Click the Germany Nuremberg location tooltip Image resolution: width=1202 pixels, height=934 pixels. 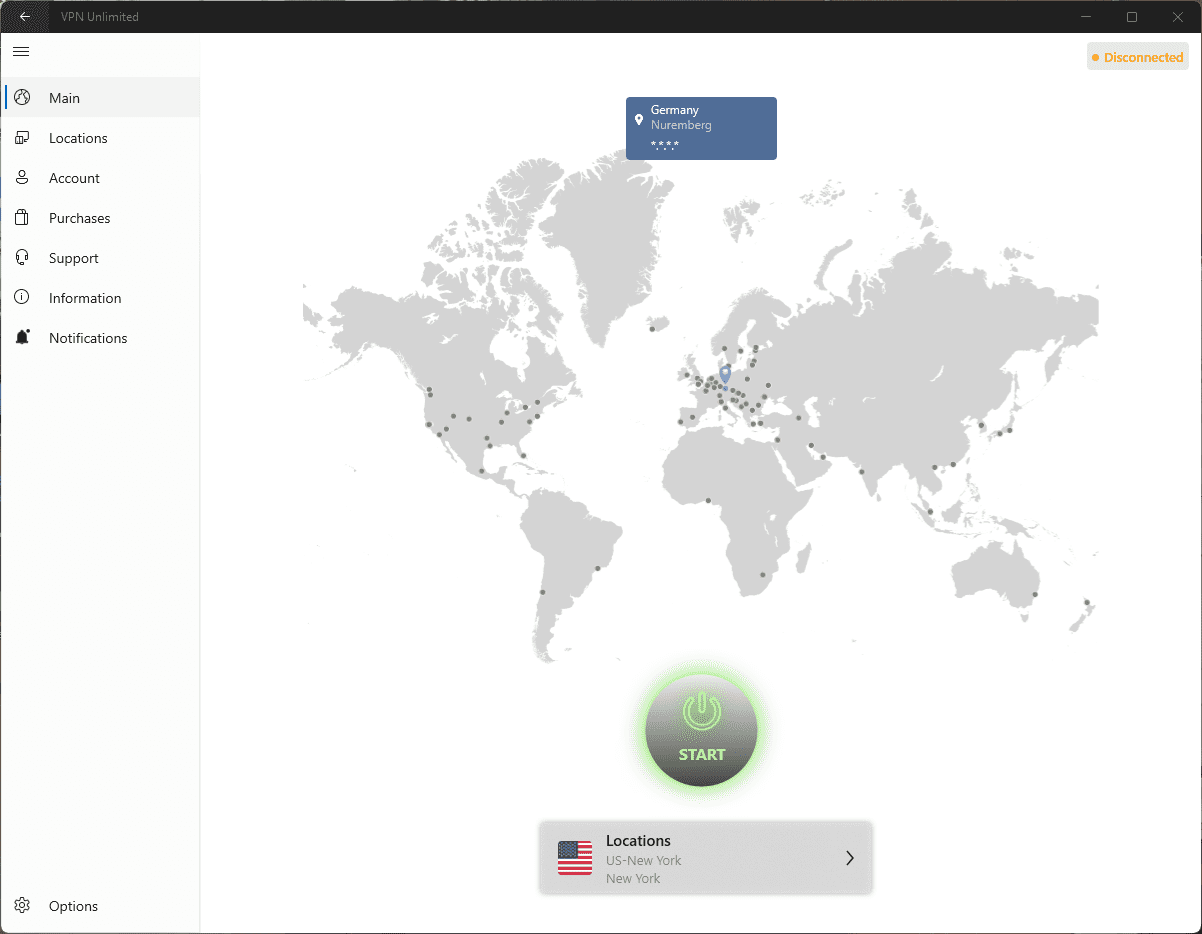(x=701, y=128)
